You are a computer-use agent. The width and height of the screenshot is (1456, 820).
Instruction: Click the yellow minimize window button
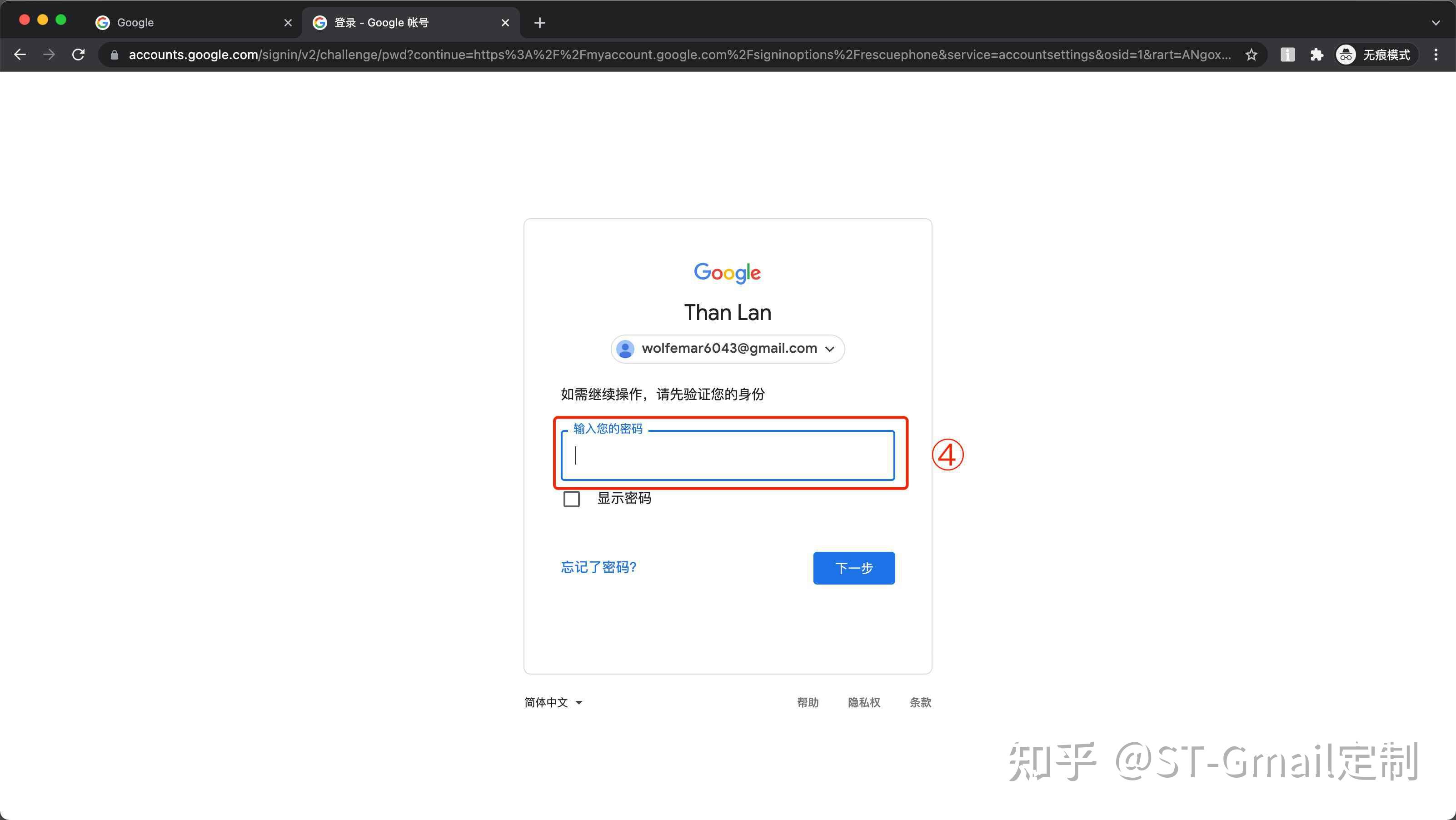pyautogui.click(x=42, y=20)
